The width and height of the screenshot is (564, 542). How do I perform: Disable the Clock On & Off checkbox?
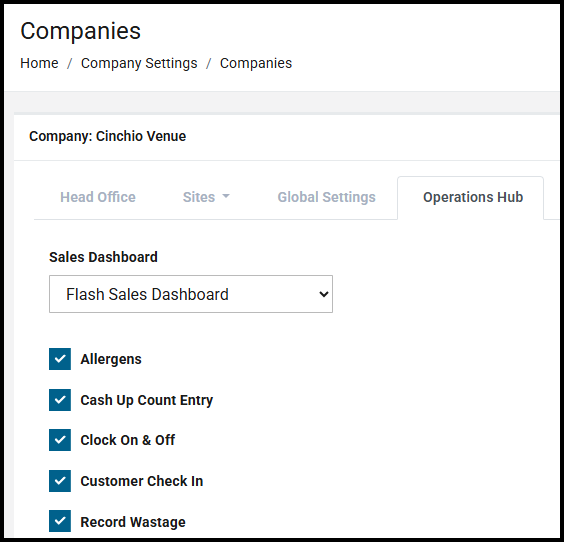(x=60, y=440)
